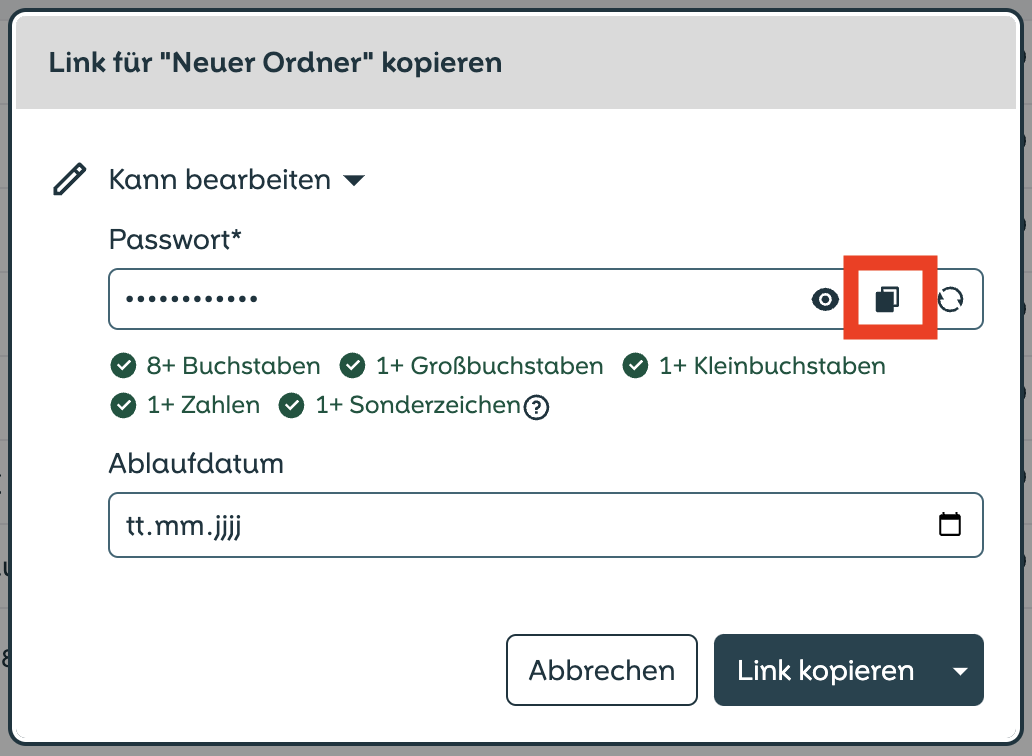Image resolution: width=1032 pixels, height=756 pixels.
Task: Click the 1+ Großbuchstaben checkmark
Action: click(352, 365)
